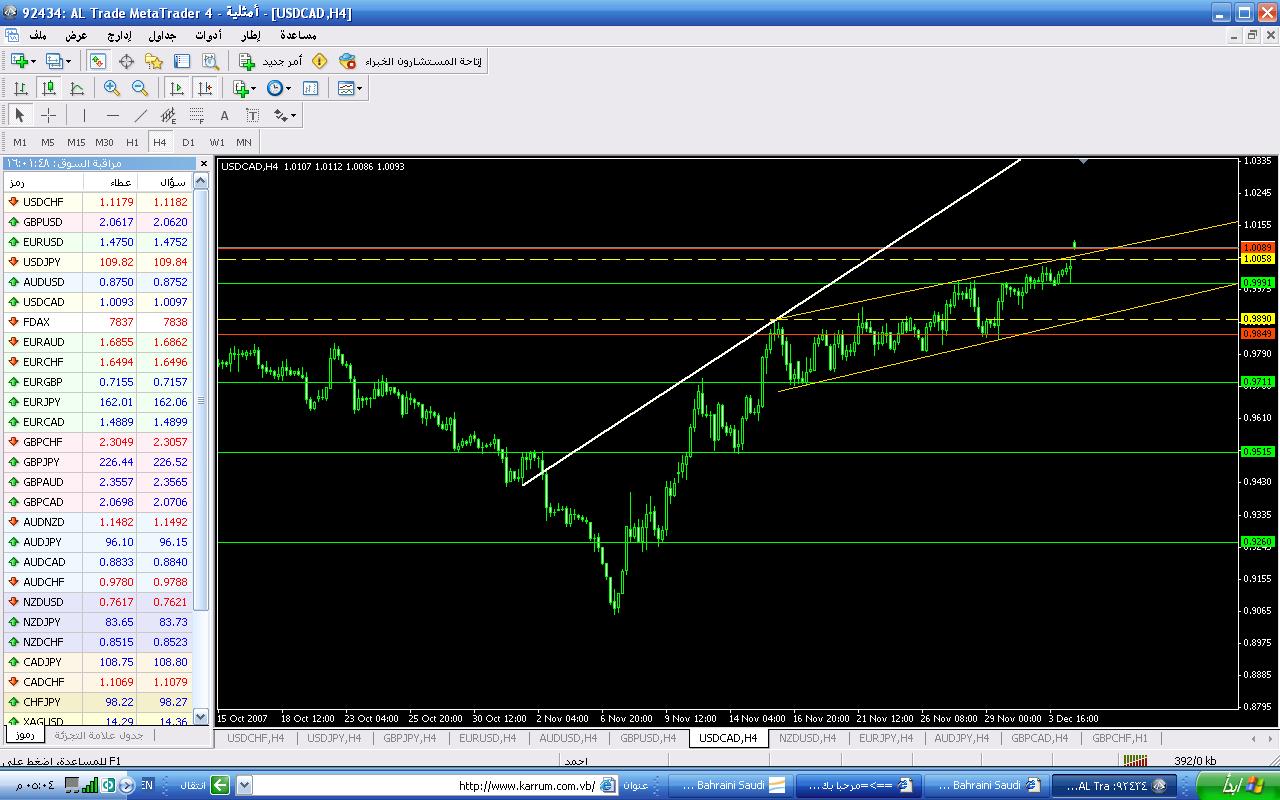
Task: Zoom out of the chart
Action: 140,88
